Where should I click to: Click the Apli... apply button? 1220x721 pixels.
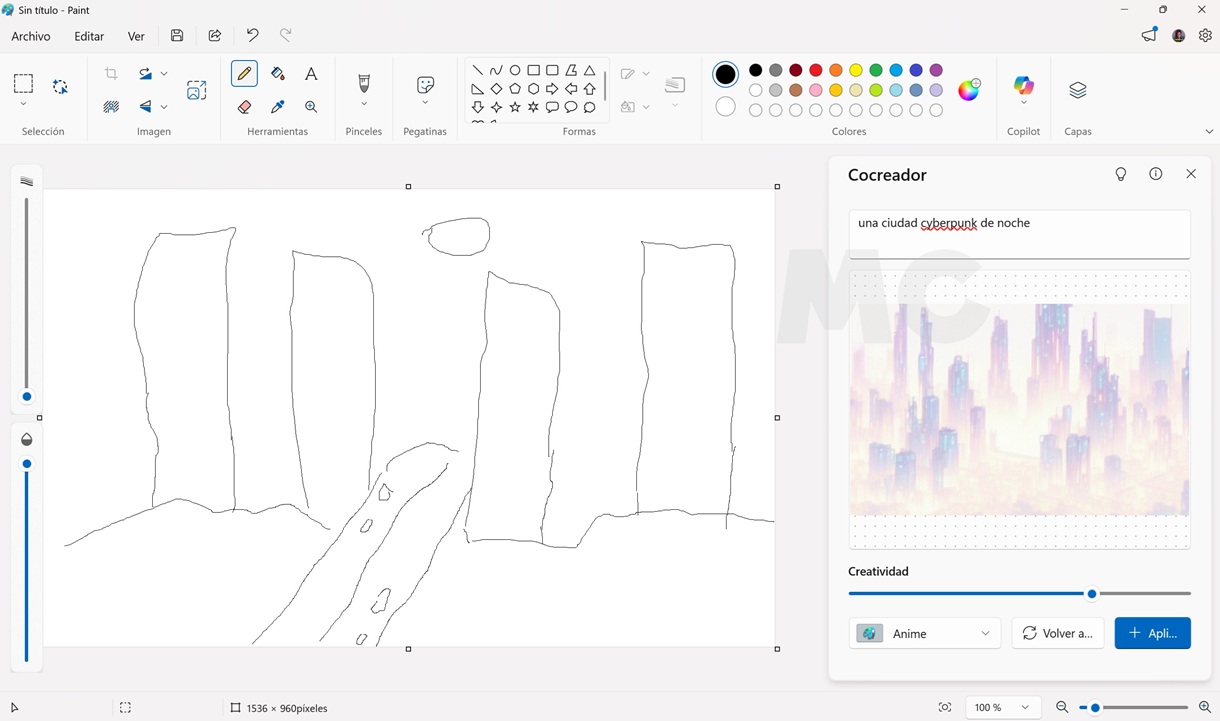coord(1152,634)
